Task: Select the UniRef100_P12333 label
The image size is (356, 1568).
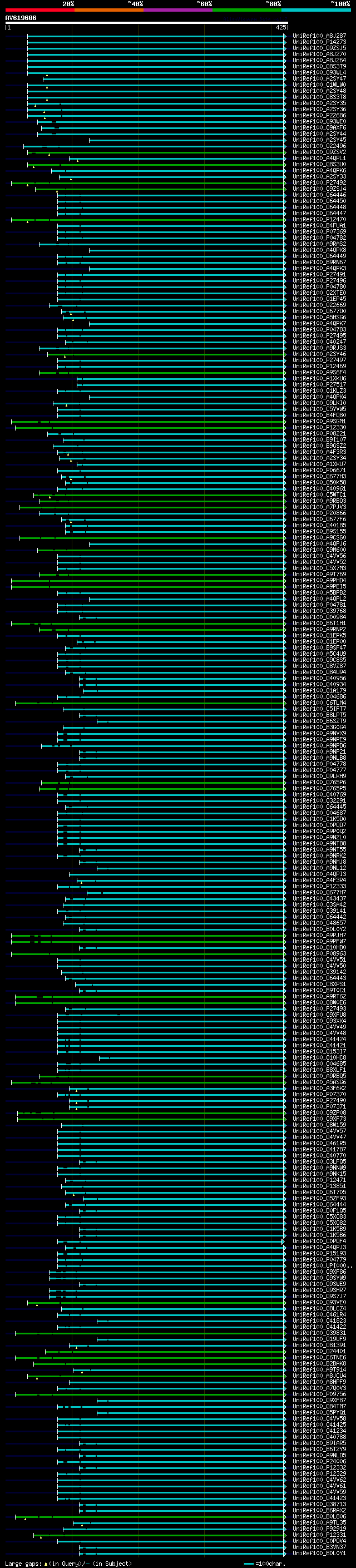Action: (319, 886)
